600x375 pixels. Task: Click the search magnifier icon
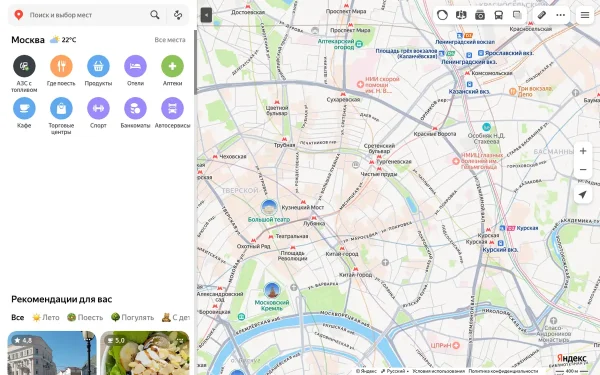pyautogui.click(x=155, y=15)
